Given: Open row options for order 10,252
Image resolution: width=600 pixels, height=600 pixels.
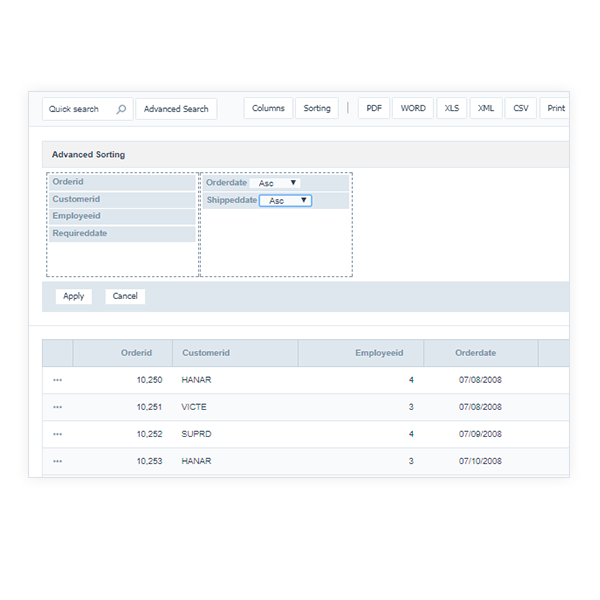Looking at the screenshot, I should [x=57, y=434].
